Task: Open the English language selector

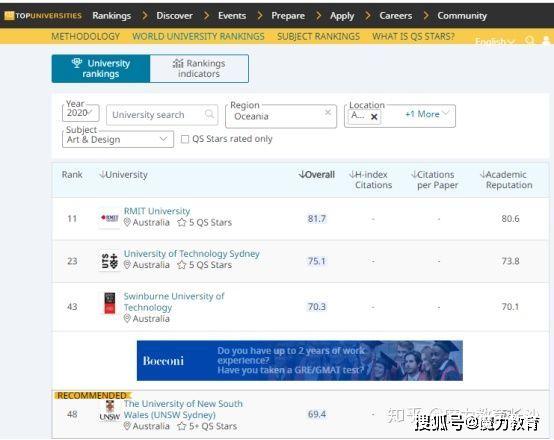Action: coord(495,42)
